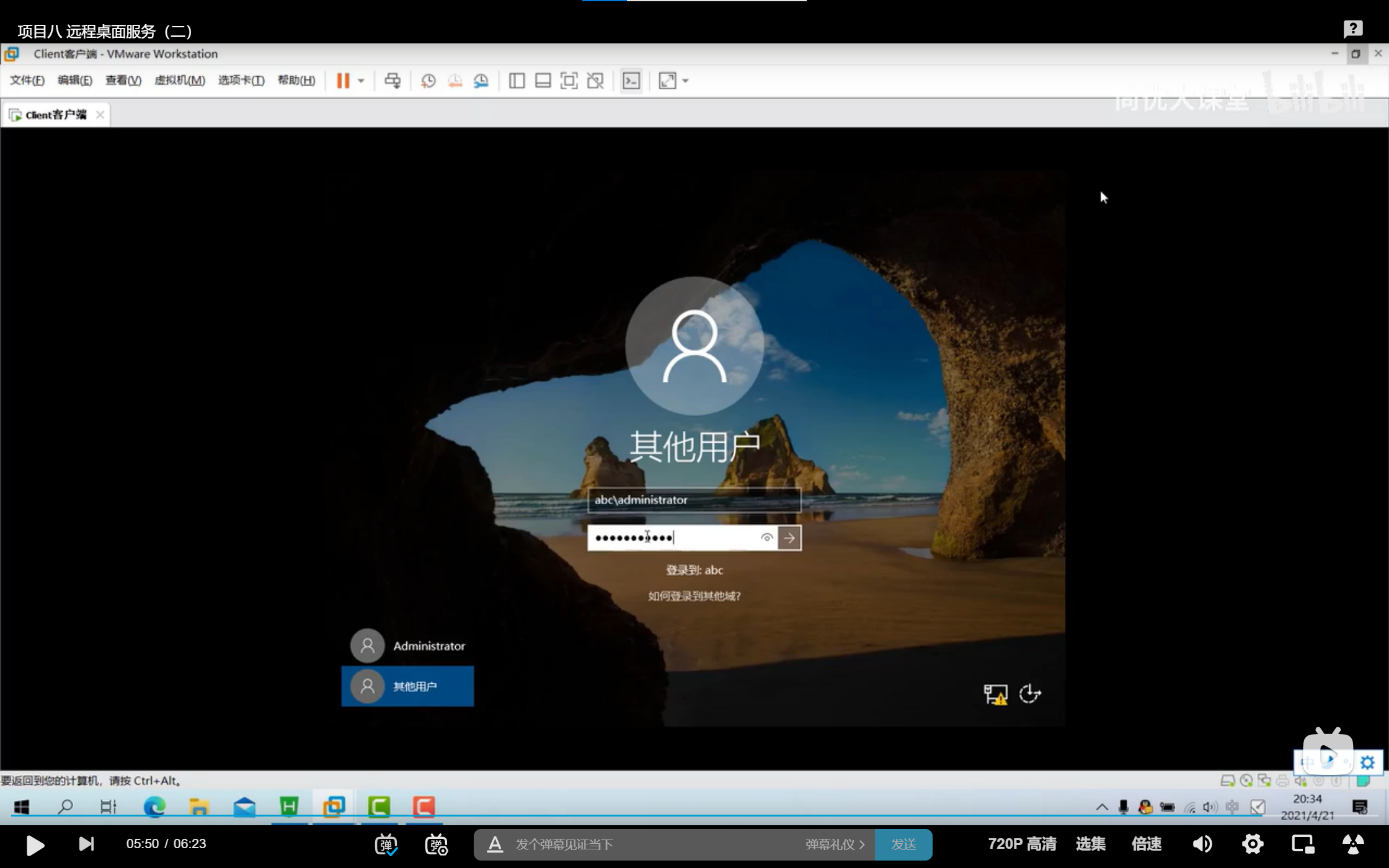Click send Ctrl+Alt+Del toolbar icon

click(393, 81)
